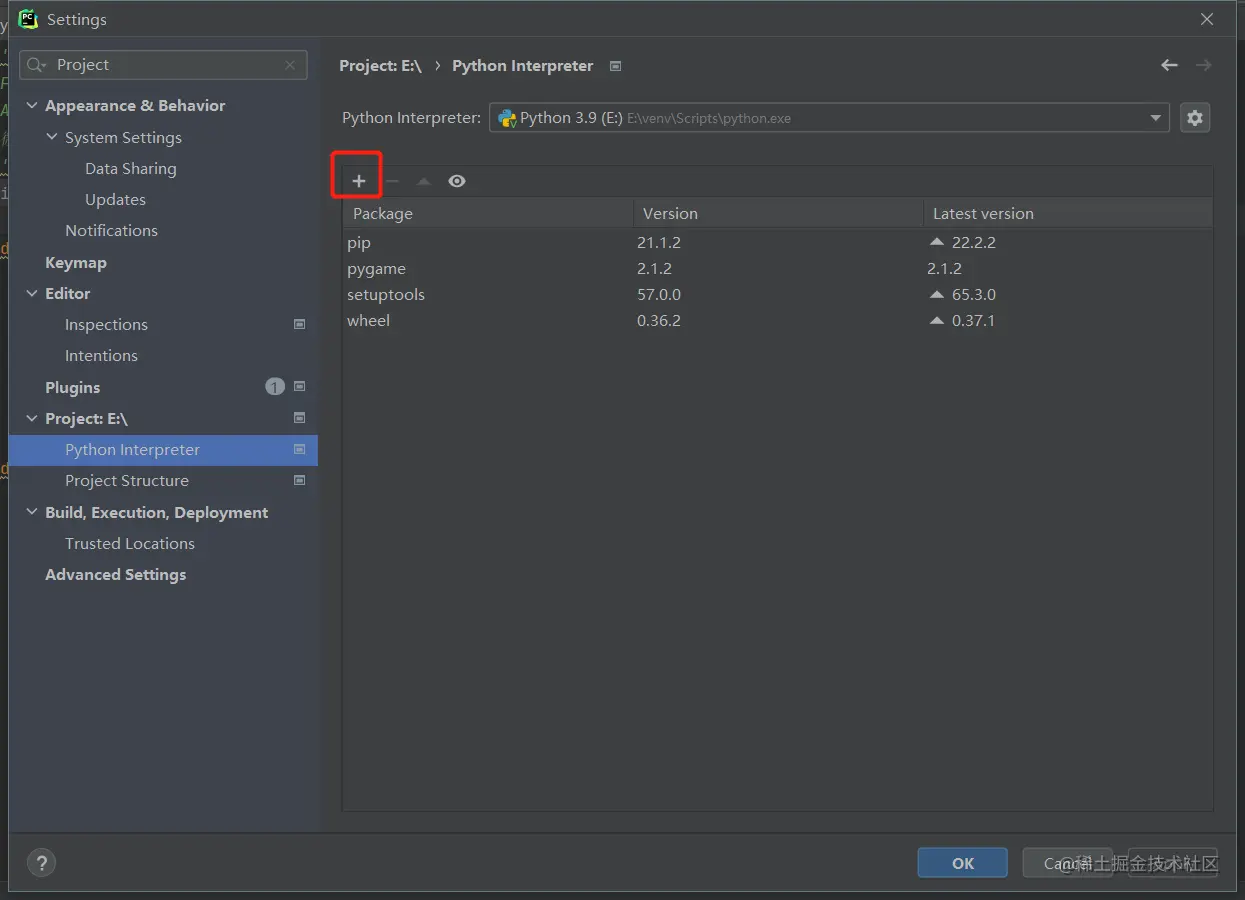Open Inspections settings
Image resolution: width=1245 pixels, height=900 pixels.
pyautogui.click(x=106, y=325)
